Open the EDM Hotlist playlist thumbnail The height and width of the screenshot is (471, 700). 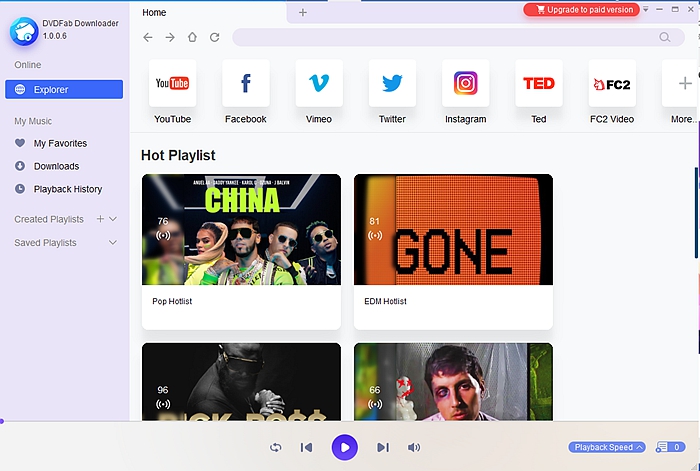pyautogui.click(x=453, y=229)
